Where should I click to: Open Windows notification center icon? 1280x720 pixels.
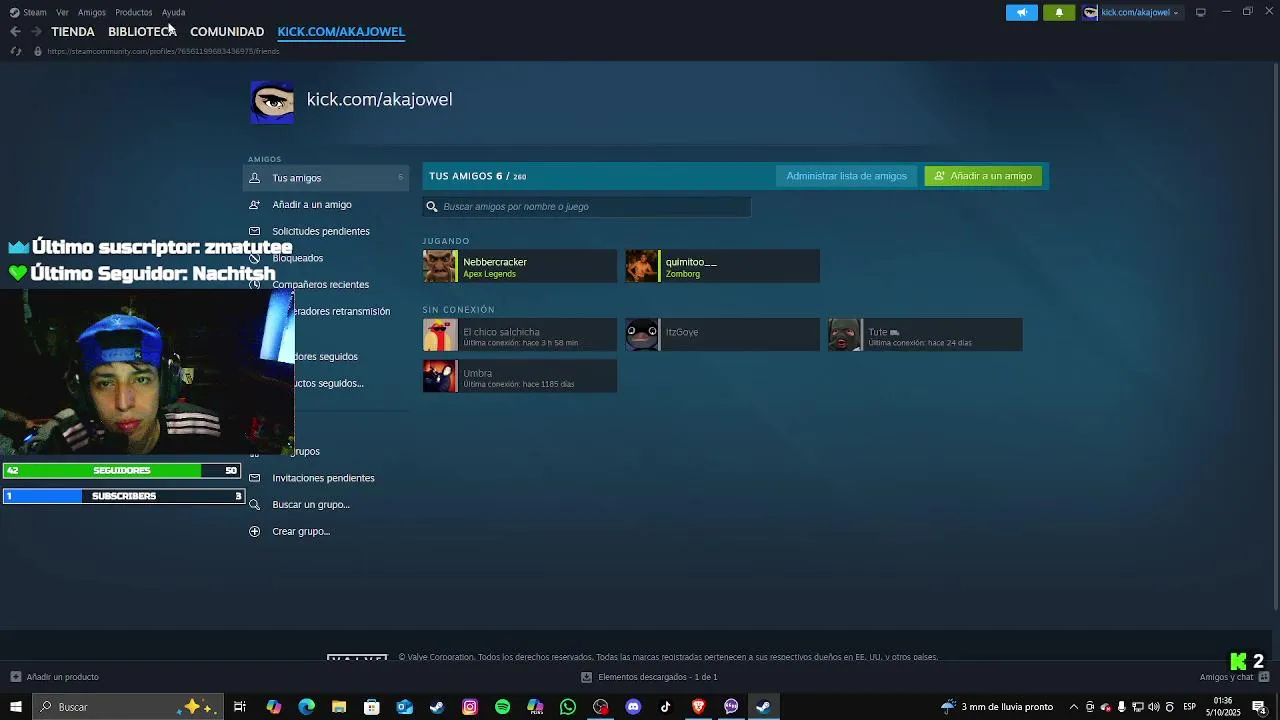pos(1259,707)
